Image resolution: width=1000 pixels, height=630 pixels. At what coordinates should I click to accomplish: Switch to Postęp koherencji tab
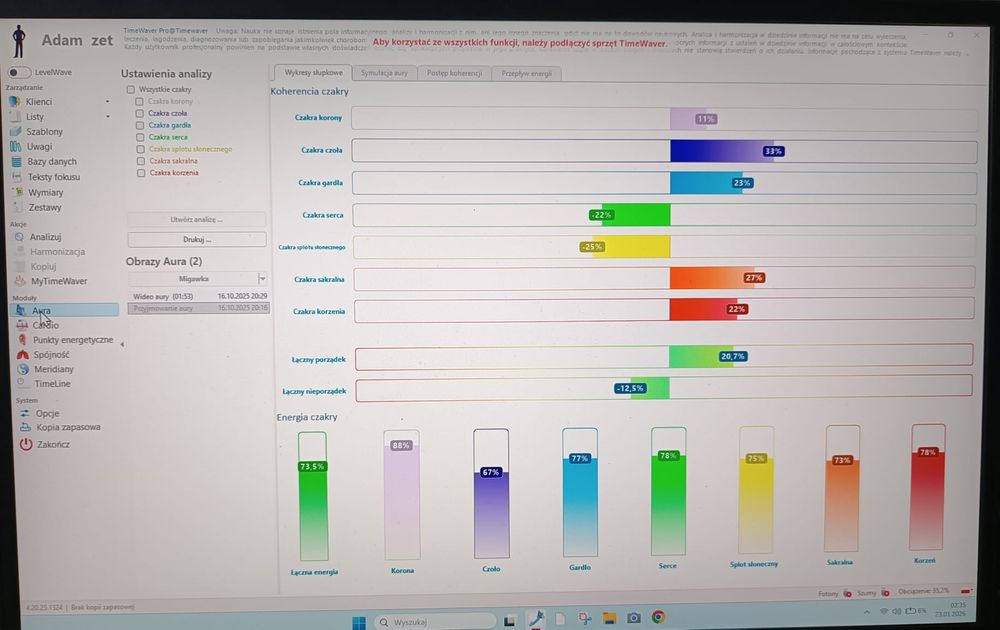454,73
